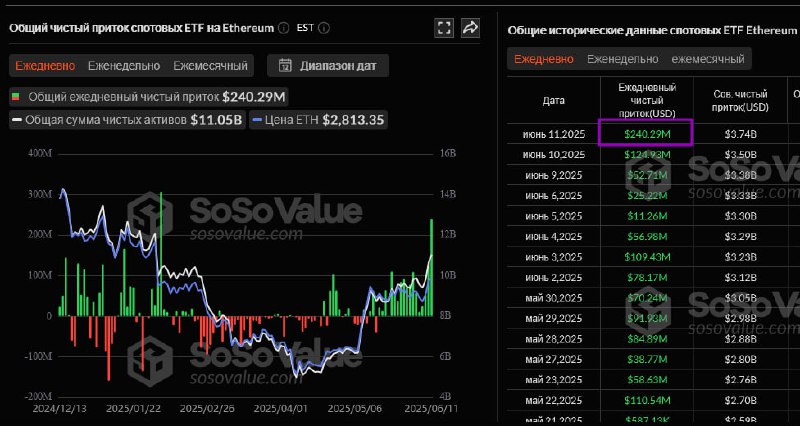This screenshot has height=426, width=800.
Task: Click tallest green bar near 2025/06/11
Action: click(x=432, y=267)
